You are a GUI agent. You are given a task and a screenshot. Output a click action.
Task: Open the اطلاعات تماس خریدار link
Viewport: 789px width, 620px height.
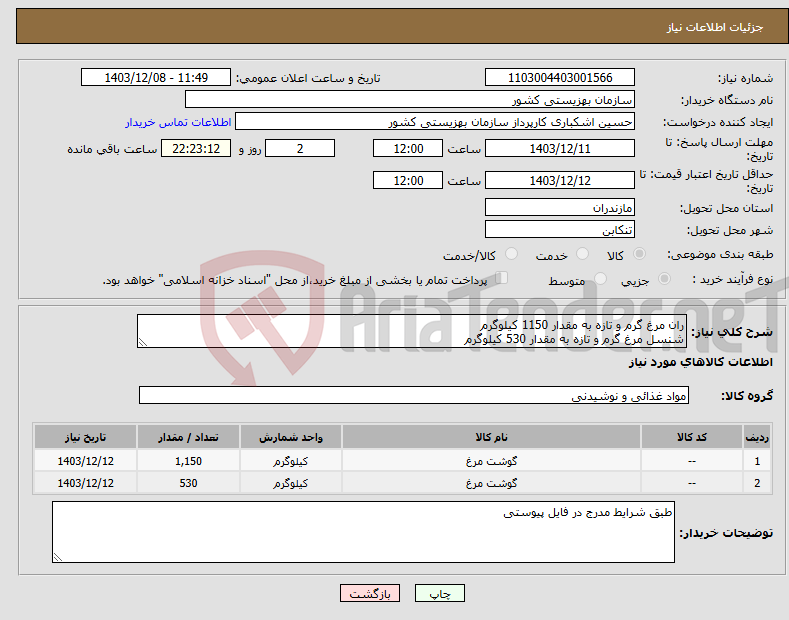178,122
